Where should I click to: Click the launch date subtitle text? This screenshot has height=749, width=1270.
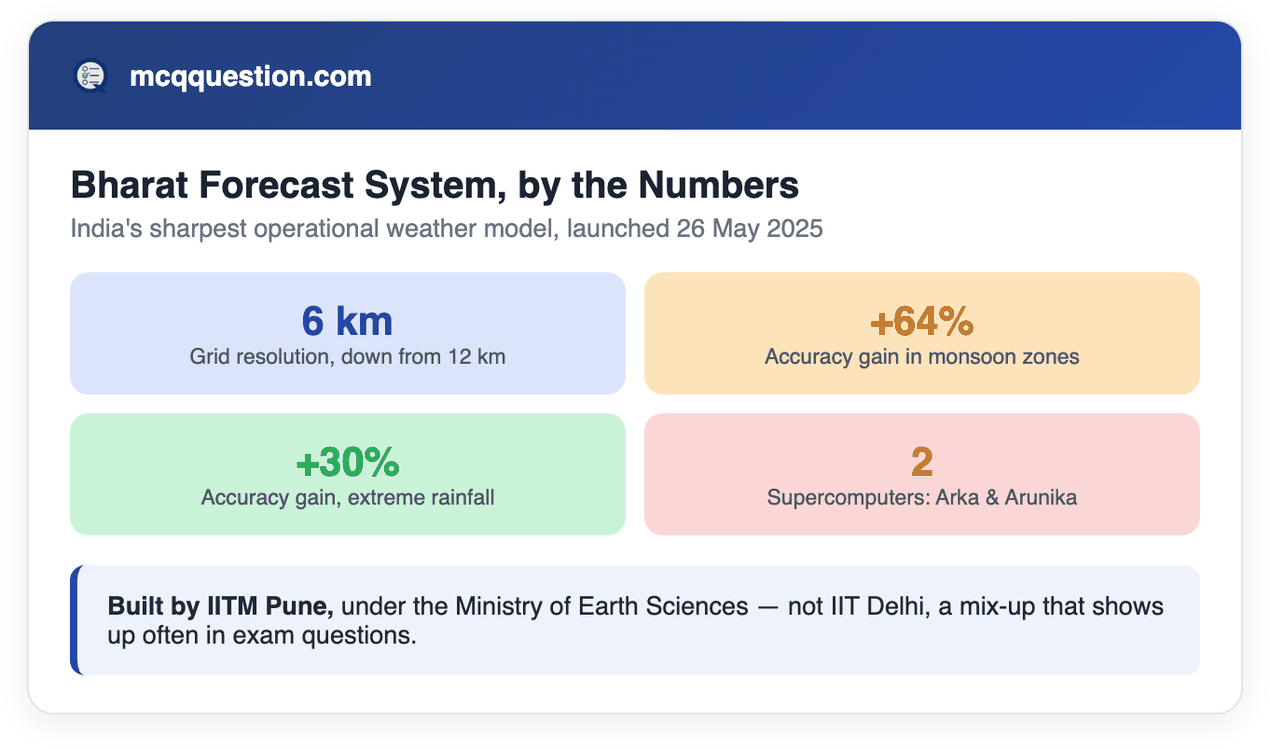click(446, 229)
